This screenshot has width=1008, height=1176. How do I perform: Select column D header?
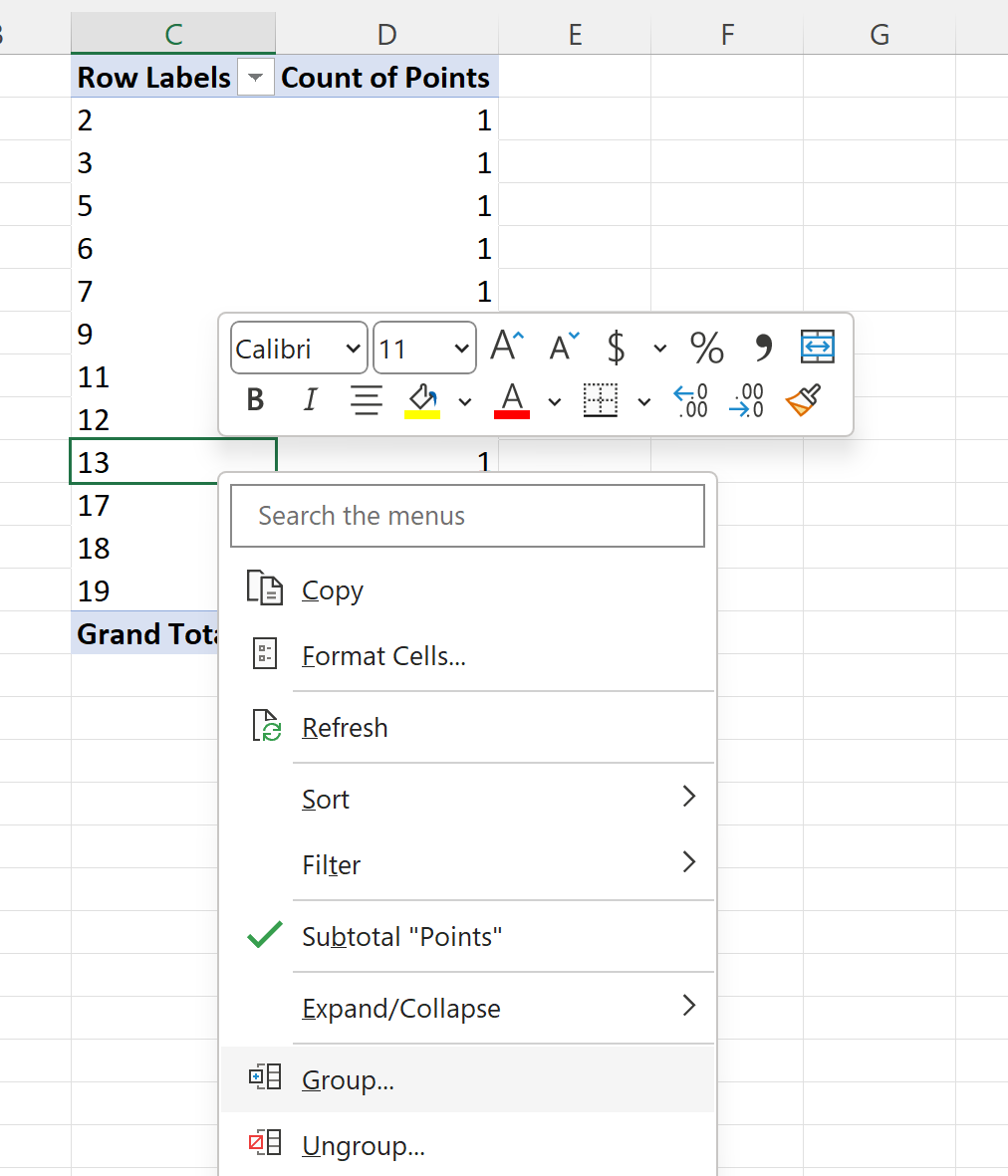[x=387, y=34]
